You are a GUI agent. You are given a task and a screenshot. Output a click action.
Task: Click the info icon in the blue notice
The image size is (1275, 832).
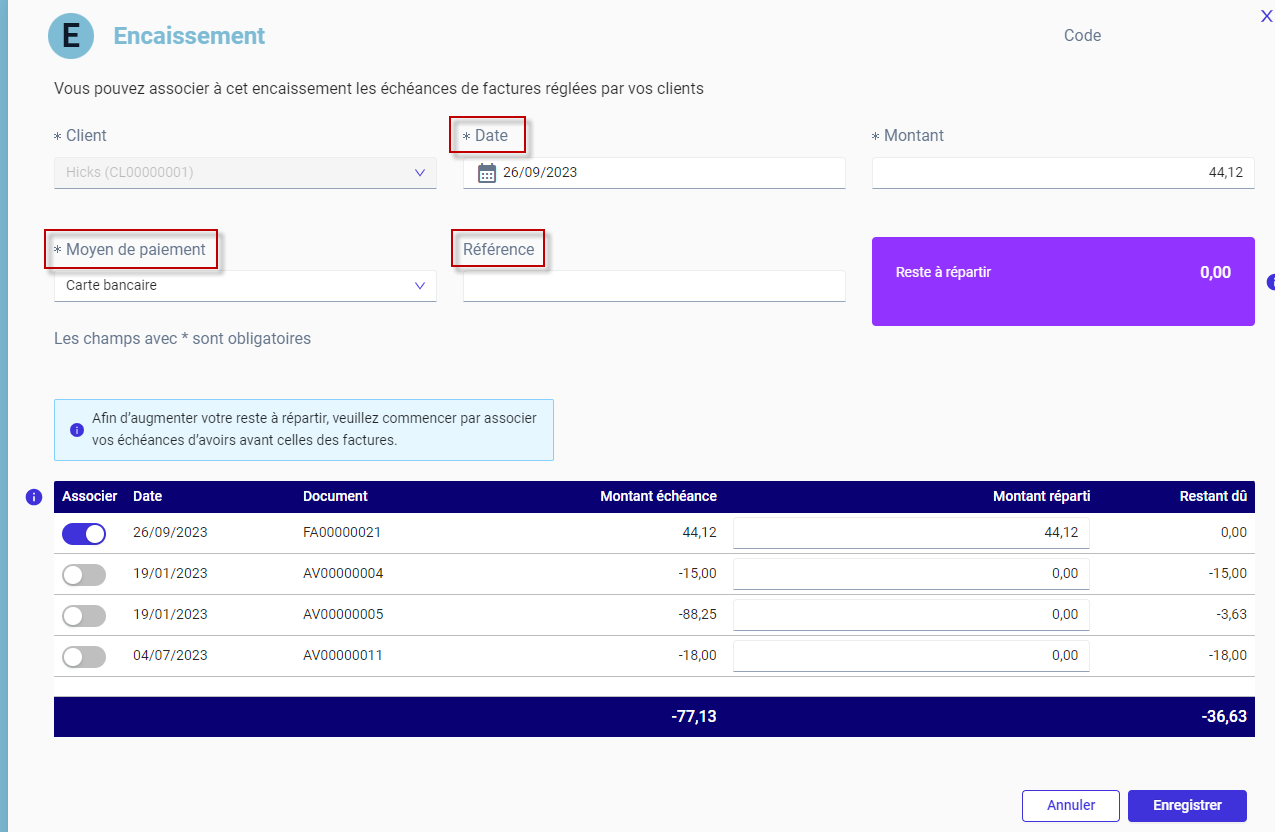pos(77,430)
